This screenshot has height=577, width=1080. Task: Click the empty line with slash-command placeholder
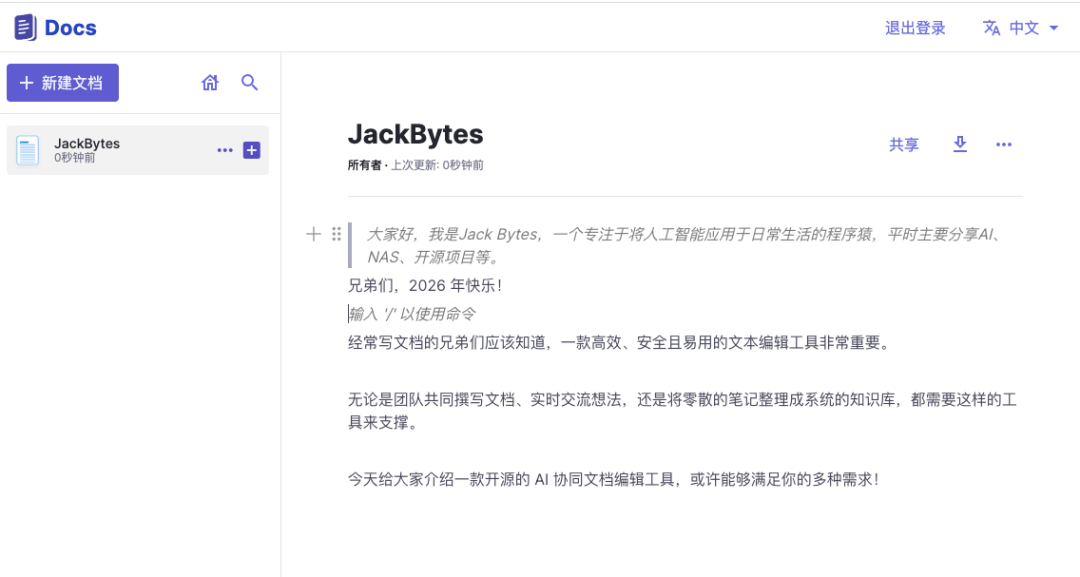click(412, 314)
